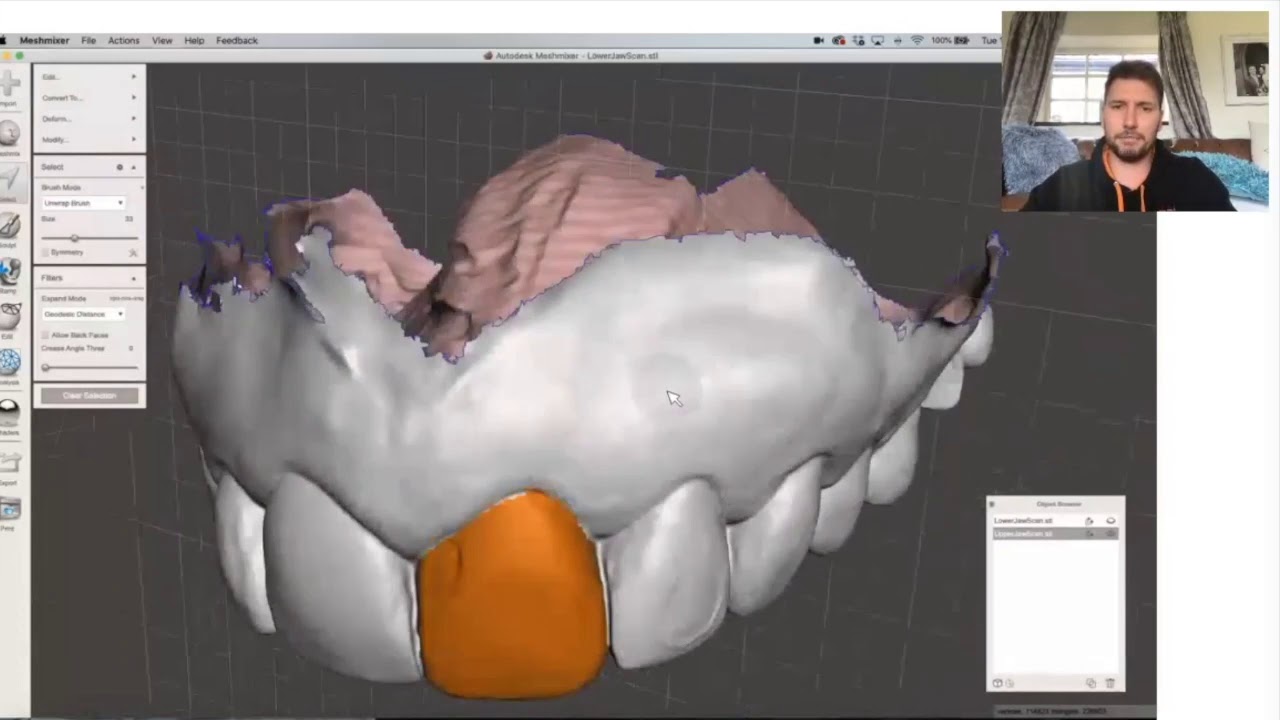Viewport: 1280px width, 720px height.
Task: Click the brush Size value 33
Action: 128,219
